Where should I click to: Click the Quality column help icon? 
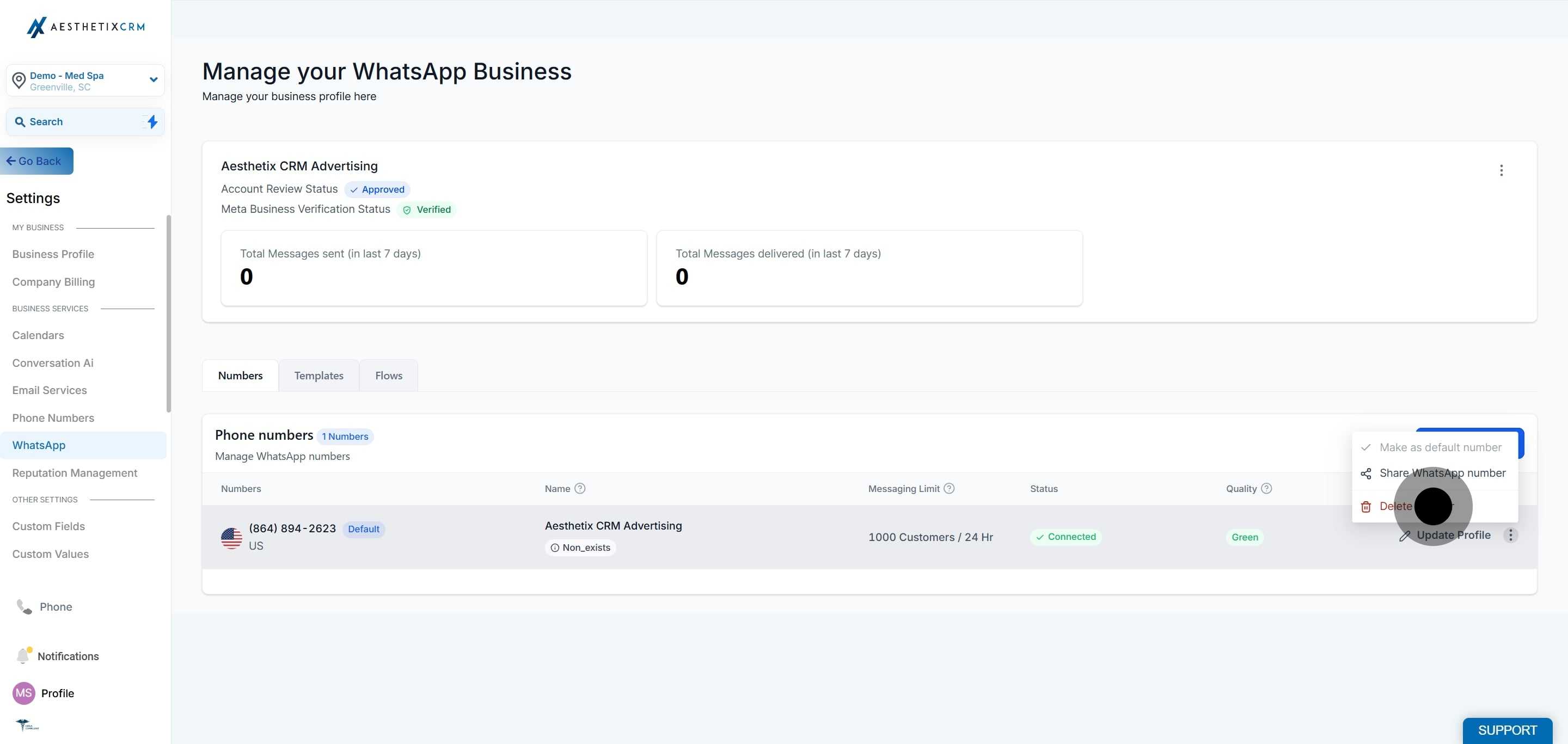[1266, 489]
